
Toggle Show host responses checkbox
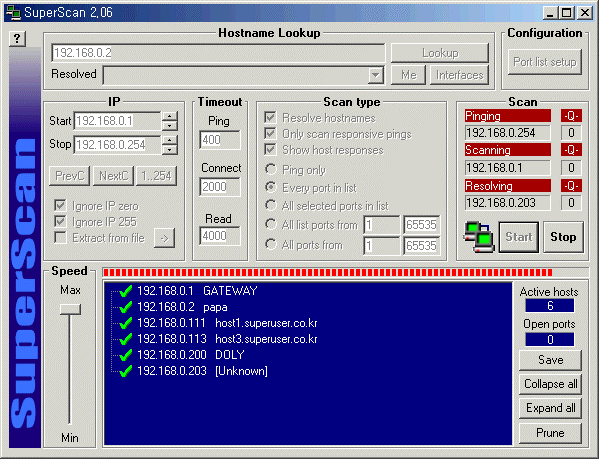point(270,149)
